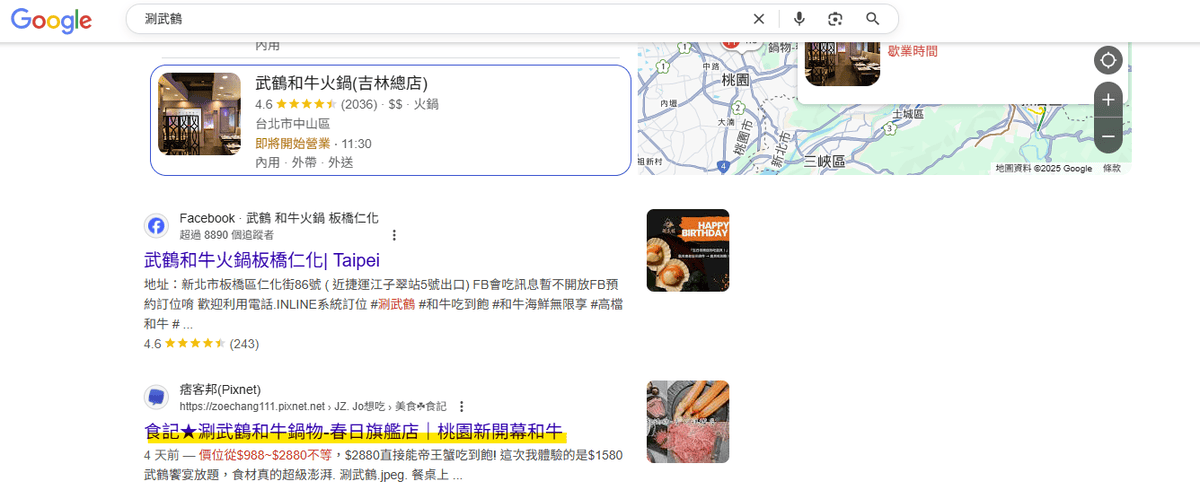Open 武鶴和牛火鍋板橋仁化 Taipei link

[248, 261]
